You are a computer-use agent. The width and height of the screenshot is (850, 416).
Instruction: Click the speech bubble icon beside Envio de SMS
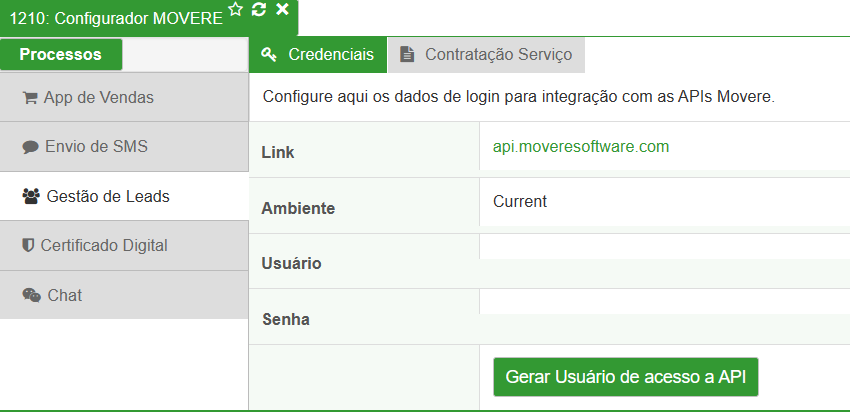[30, 147]
